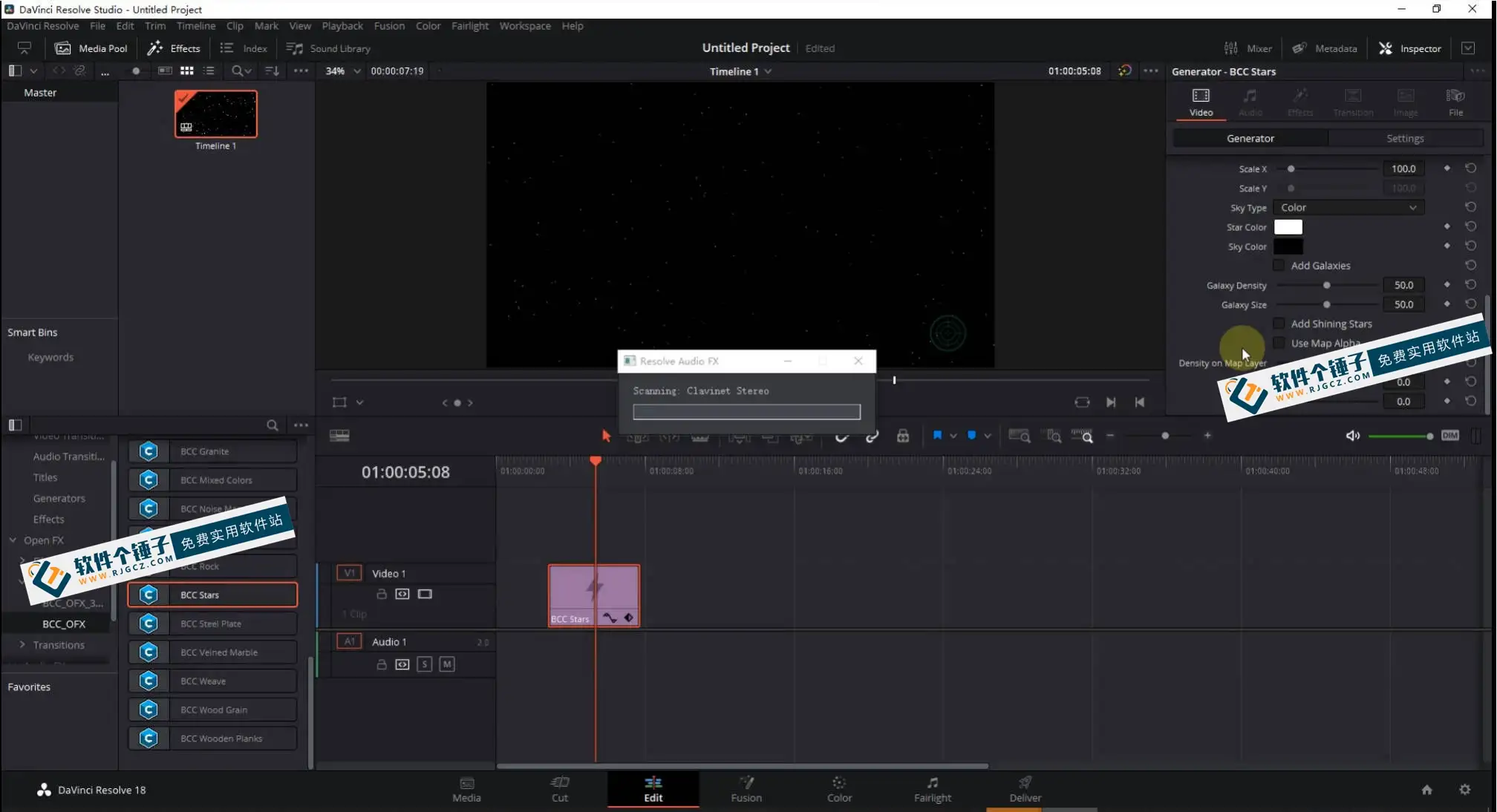Switch media pool to list view
The height and width of the screenshot is (812, 1497).
pyautogui.click(x=209, y=71)
